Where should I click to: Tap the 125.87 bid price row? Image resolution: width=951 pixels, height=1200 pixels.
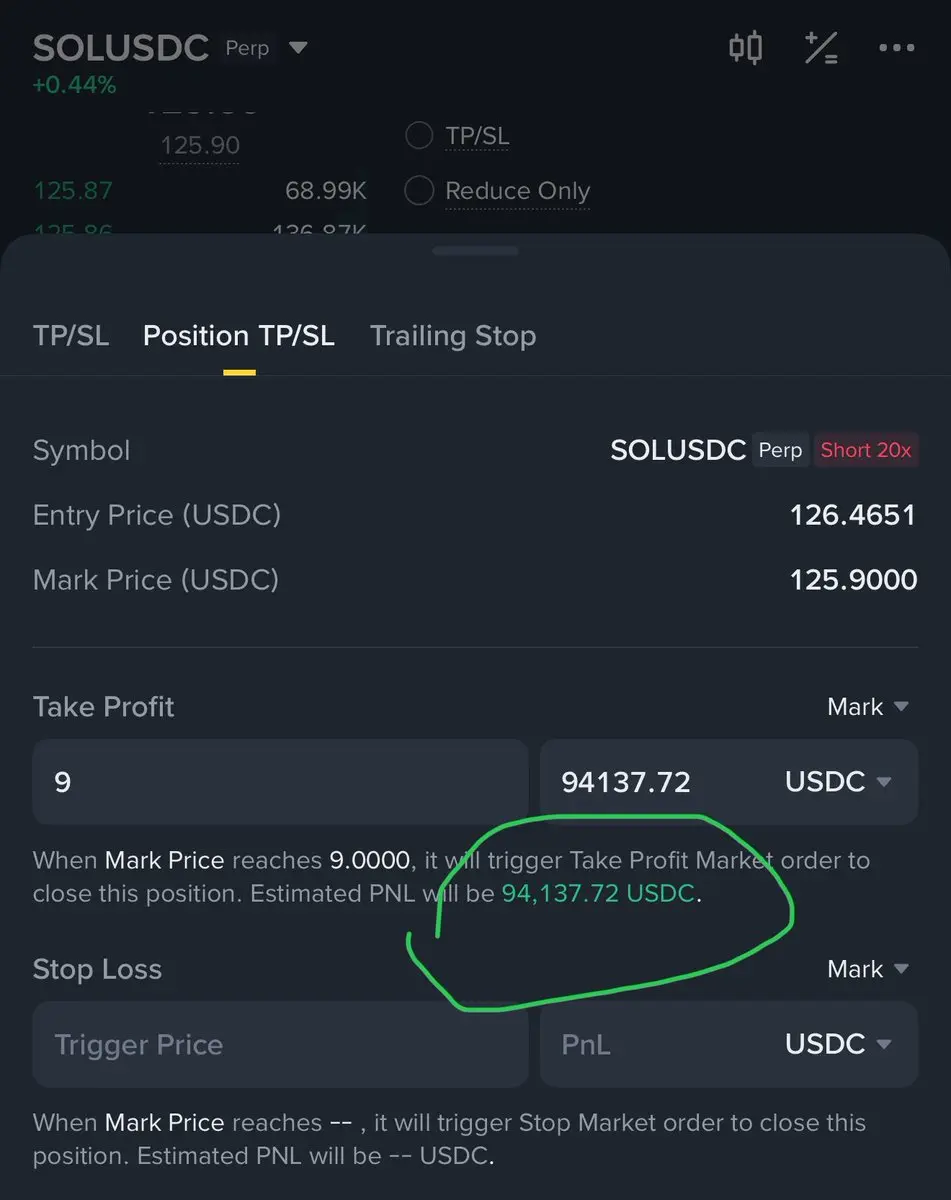(x=73, y=191)
